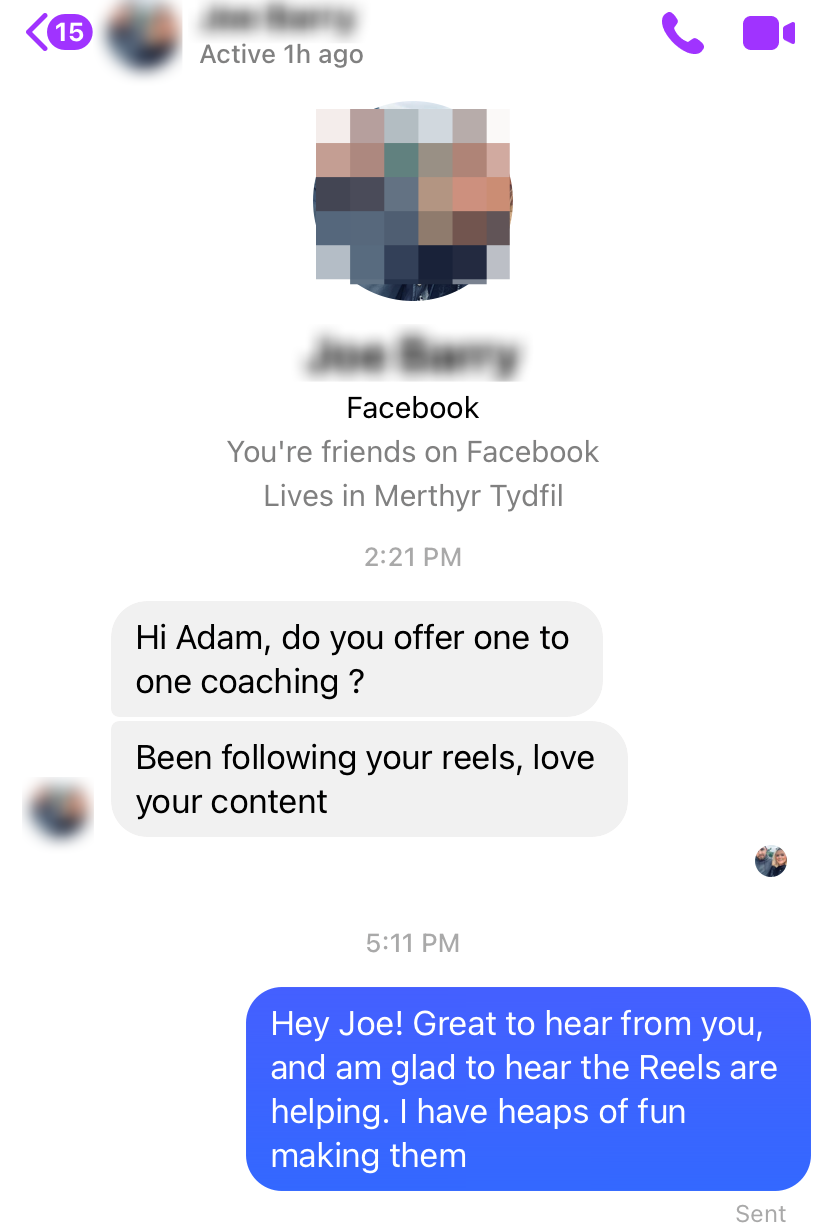827x1227 pixels.
Task: Tap the 2:21 PM timestamp
Action: tap(413, 557)
